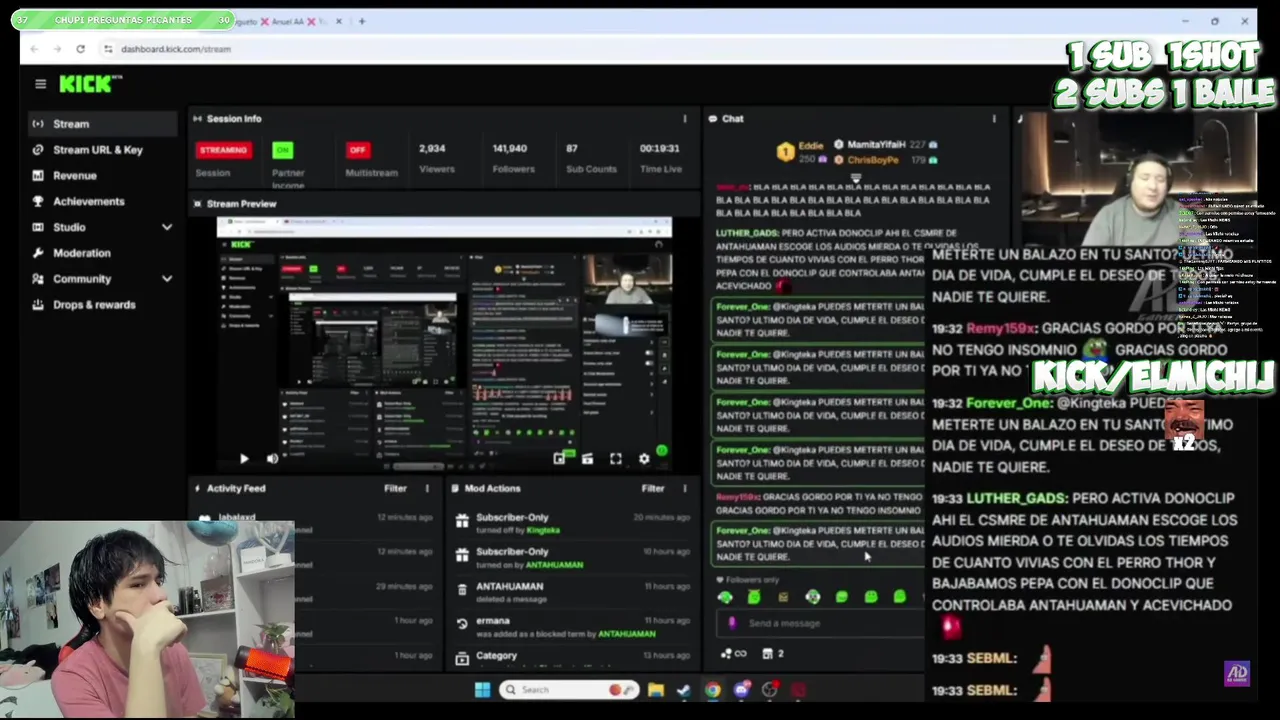Click the Send a message field
The height and width of the screenshot is (720, 1280).
click(820, 624)
